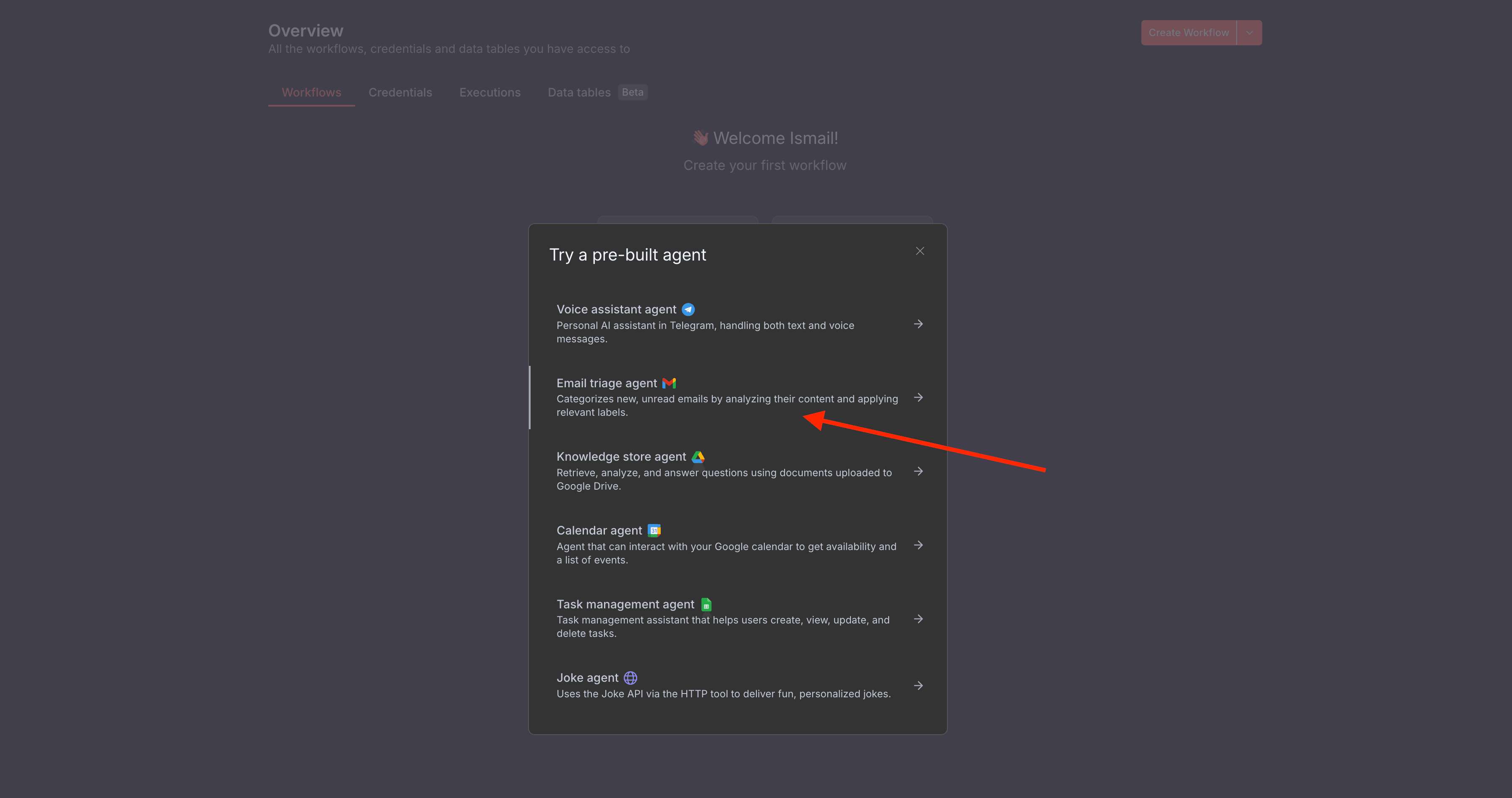Open Joke agent via its arrow icon
The height and width of the screenshot is (798, 1512).
coord(918,685)
